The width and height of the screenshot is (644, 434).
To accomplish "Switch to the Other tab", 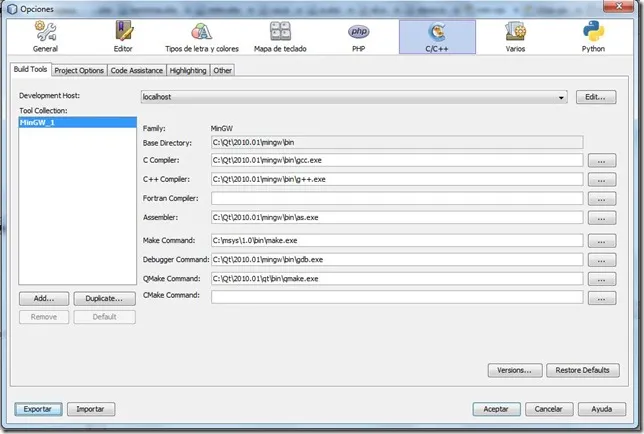I will pos(223,71).
